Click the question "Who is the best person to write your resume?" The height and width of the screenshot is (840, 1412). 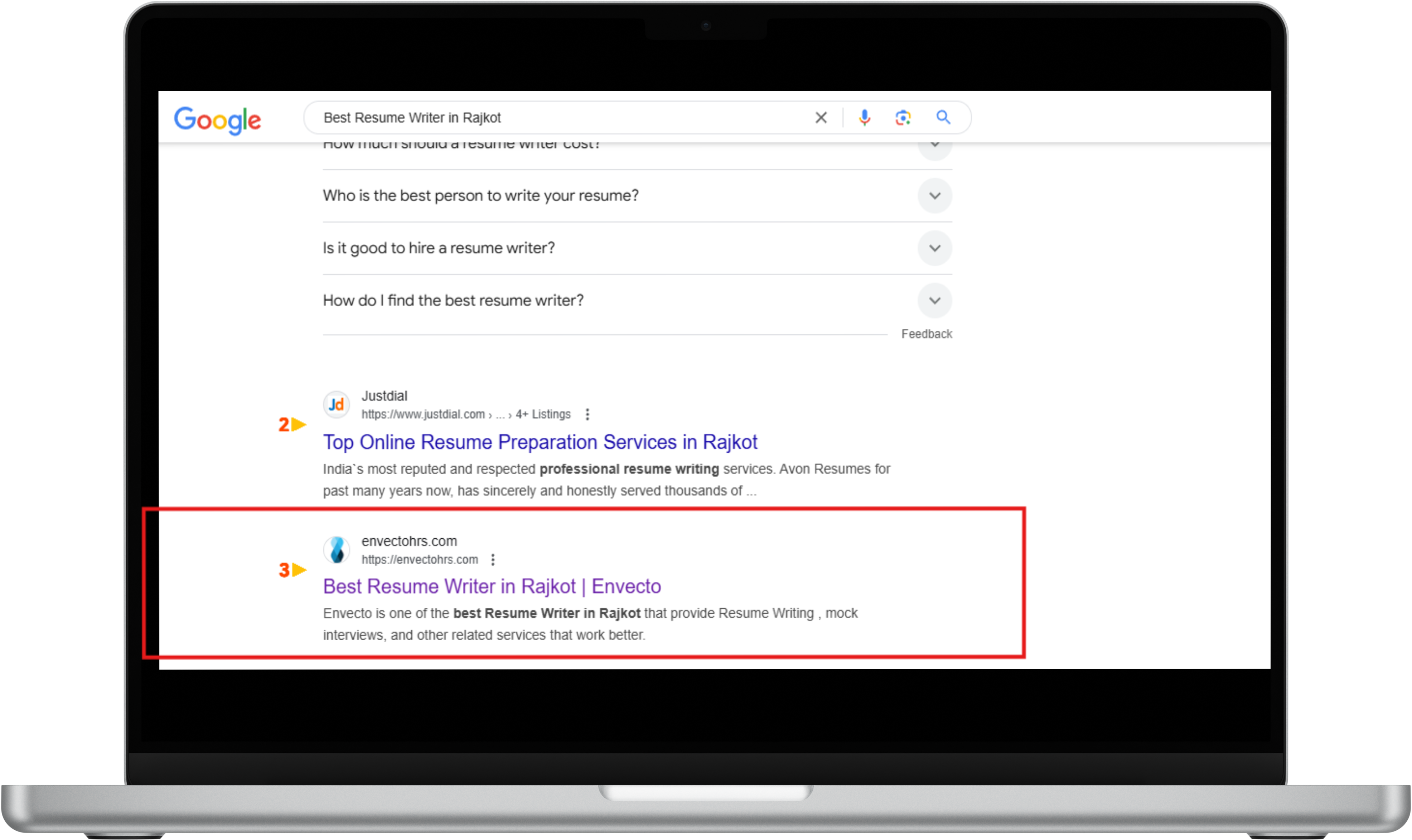click(x=480, y=196)
